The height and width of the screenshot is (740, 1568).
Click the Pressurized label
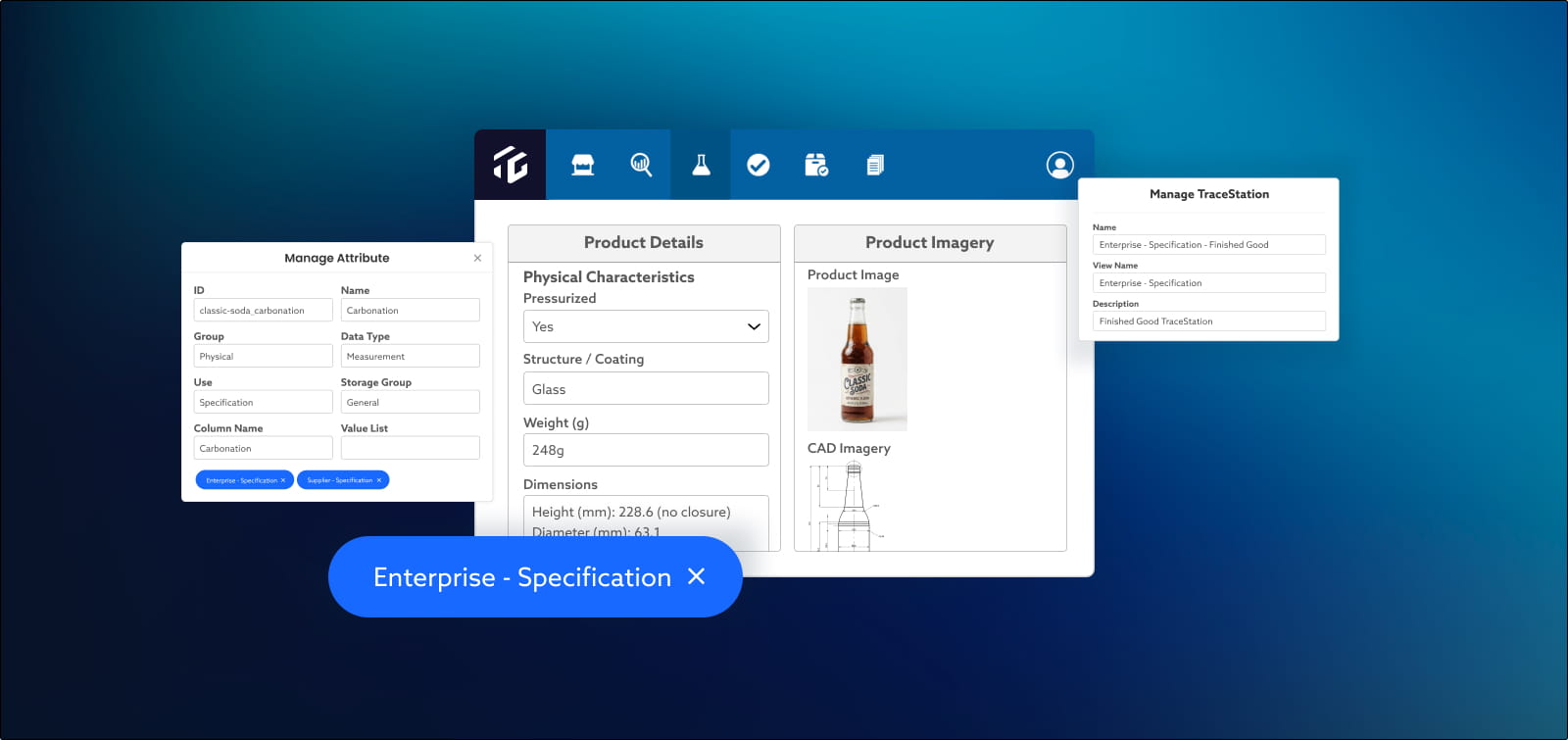pyautogui.click(x=560, y=298)
